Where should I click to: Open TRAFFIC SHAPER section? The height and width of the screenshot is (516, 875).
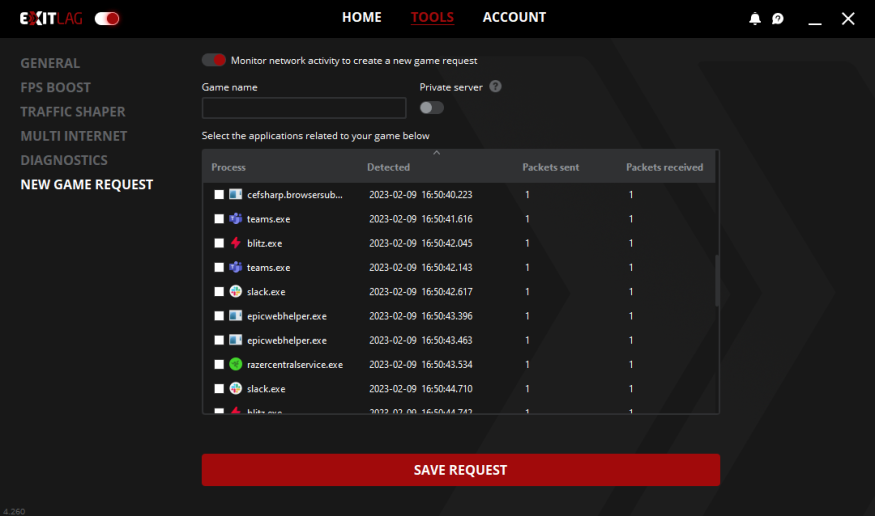(73, 112)
